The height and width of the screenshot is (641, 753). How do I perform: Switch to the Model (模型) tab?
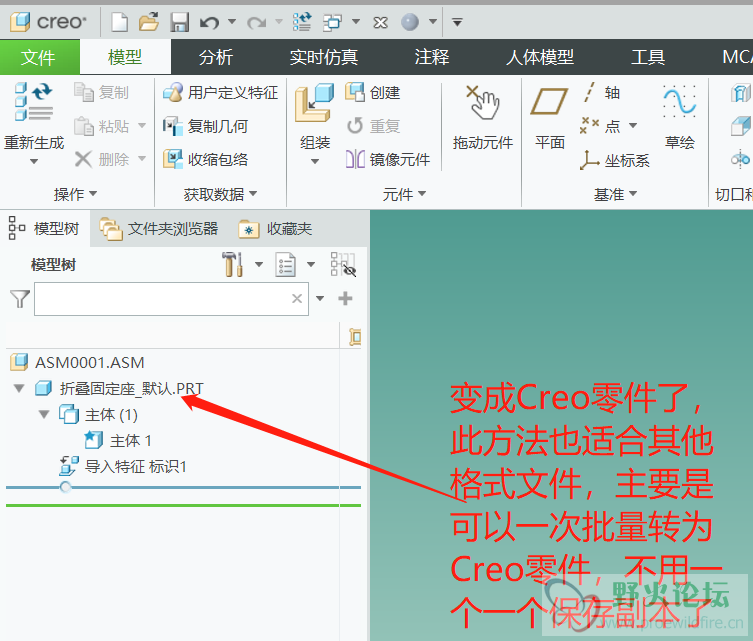(125, 57)
